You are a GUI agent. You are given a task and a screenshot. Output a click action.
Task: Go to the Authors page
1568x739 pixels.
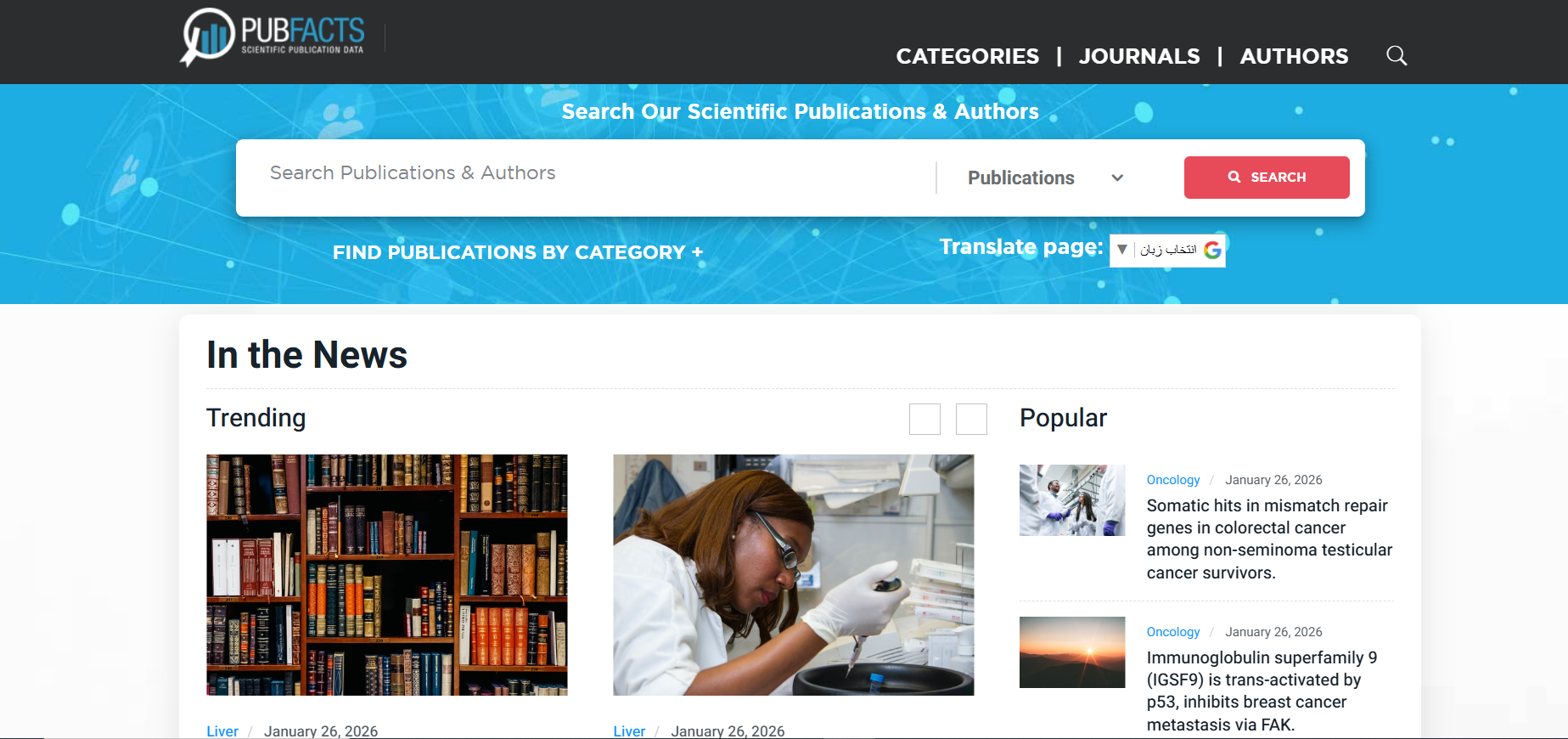[1294, 56]
